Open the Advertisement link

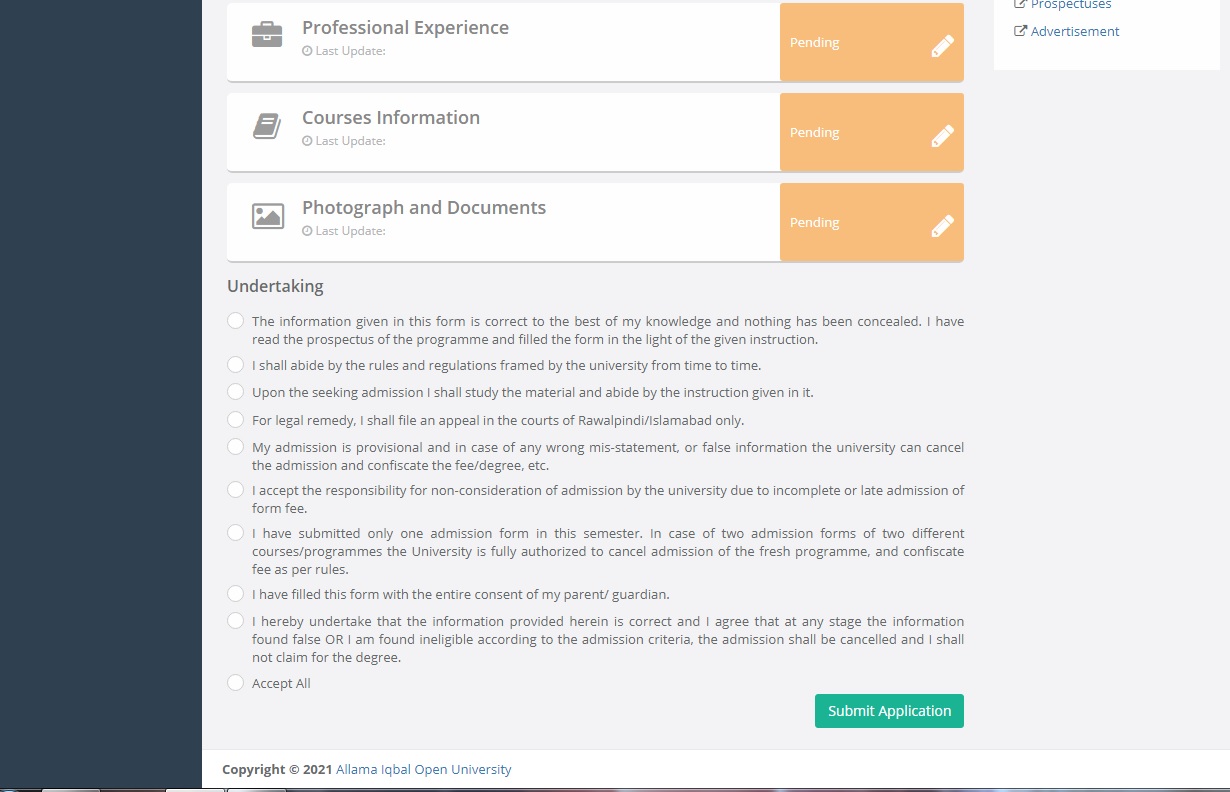(1075, 31)
